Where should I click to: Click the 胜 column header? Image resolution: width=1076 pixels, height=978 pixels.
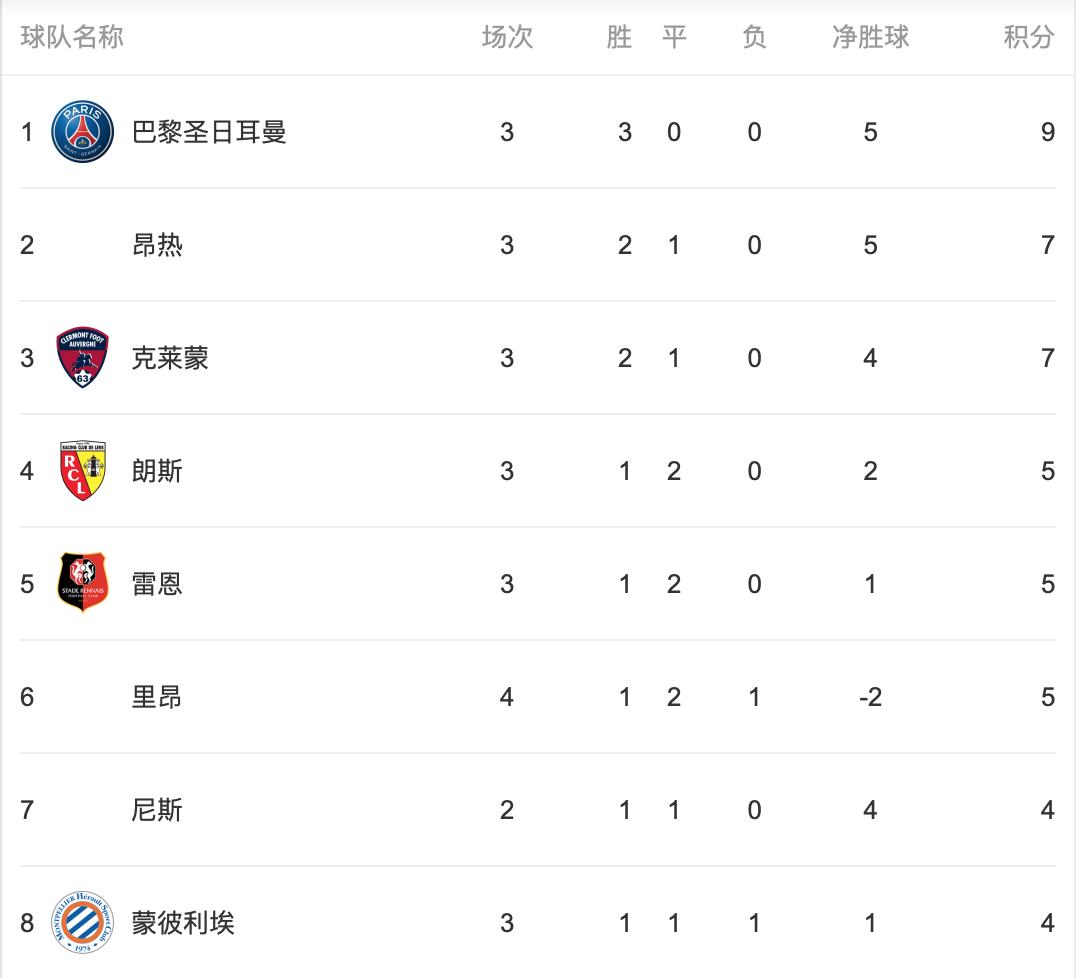coord(619,38)
